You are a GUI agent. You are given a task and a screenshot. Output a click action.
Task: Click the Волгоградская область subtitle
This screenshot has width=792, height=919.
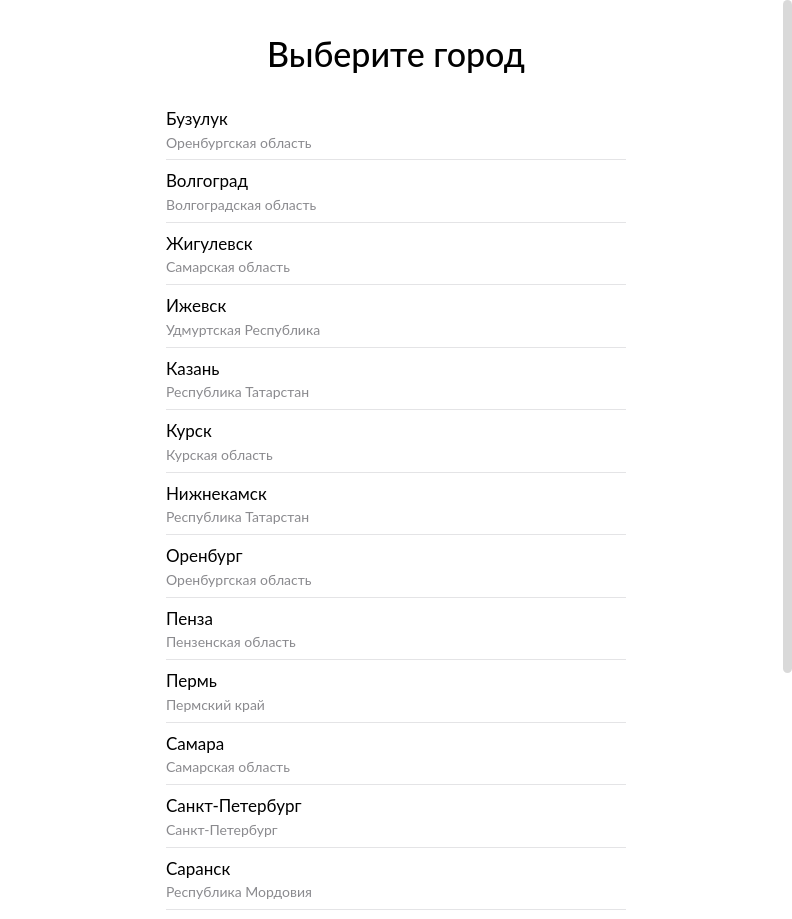point(241,205)
